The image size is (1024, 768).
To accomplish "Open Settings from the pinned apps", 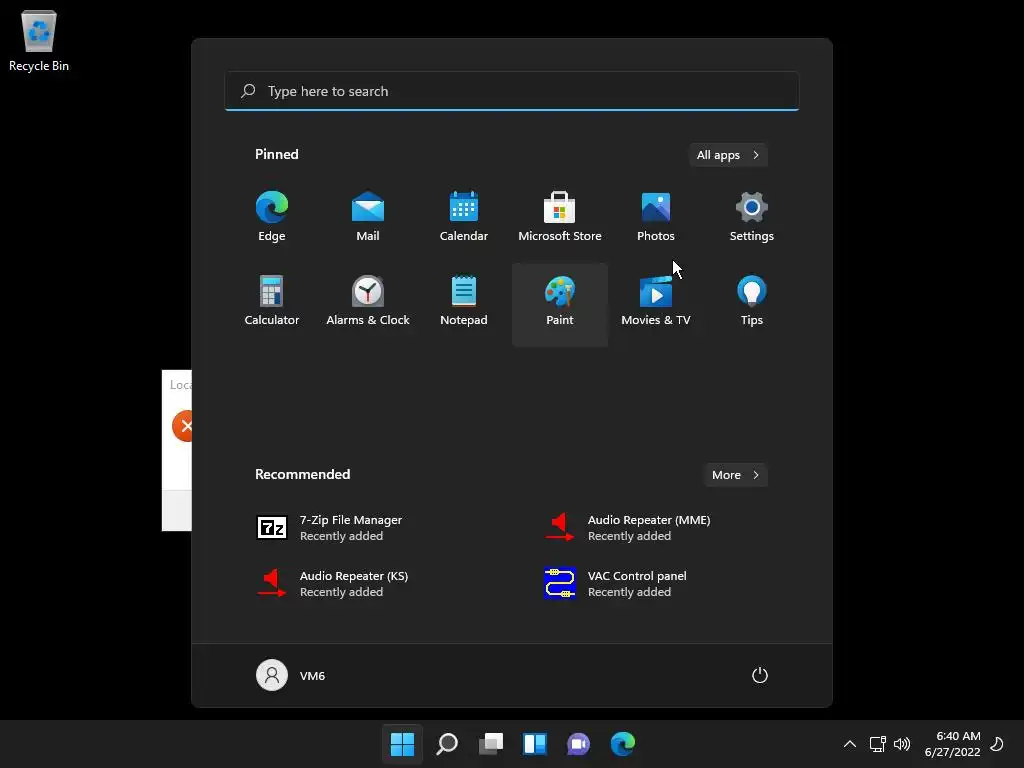I will point(752,217).
